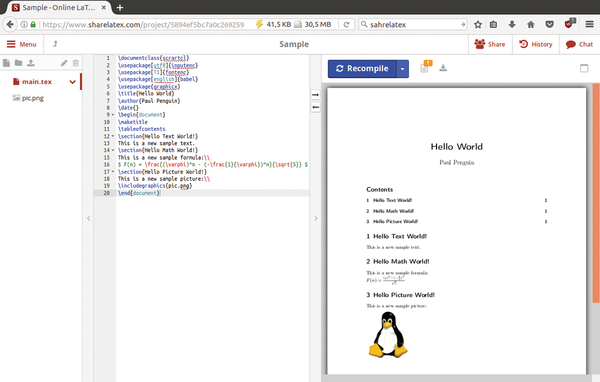Click the PDF preview vertical scrollbar
Viewport: 600px width, 382px height.
pyautogui.click(x=596, y=193)
